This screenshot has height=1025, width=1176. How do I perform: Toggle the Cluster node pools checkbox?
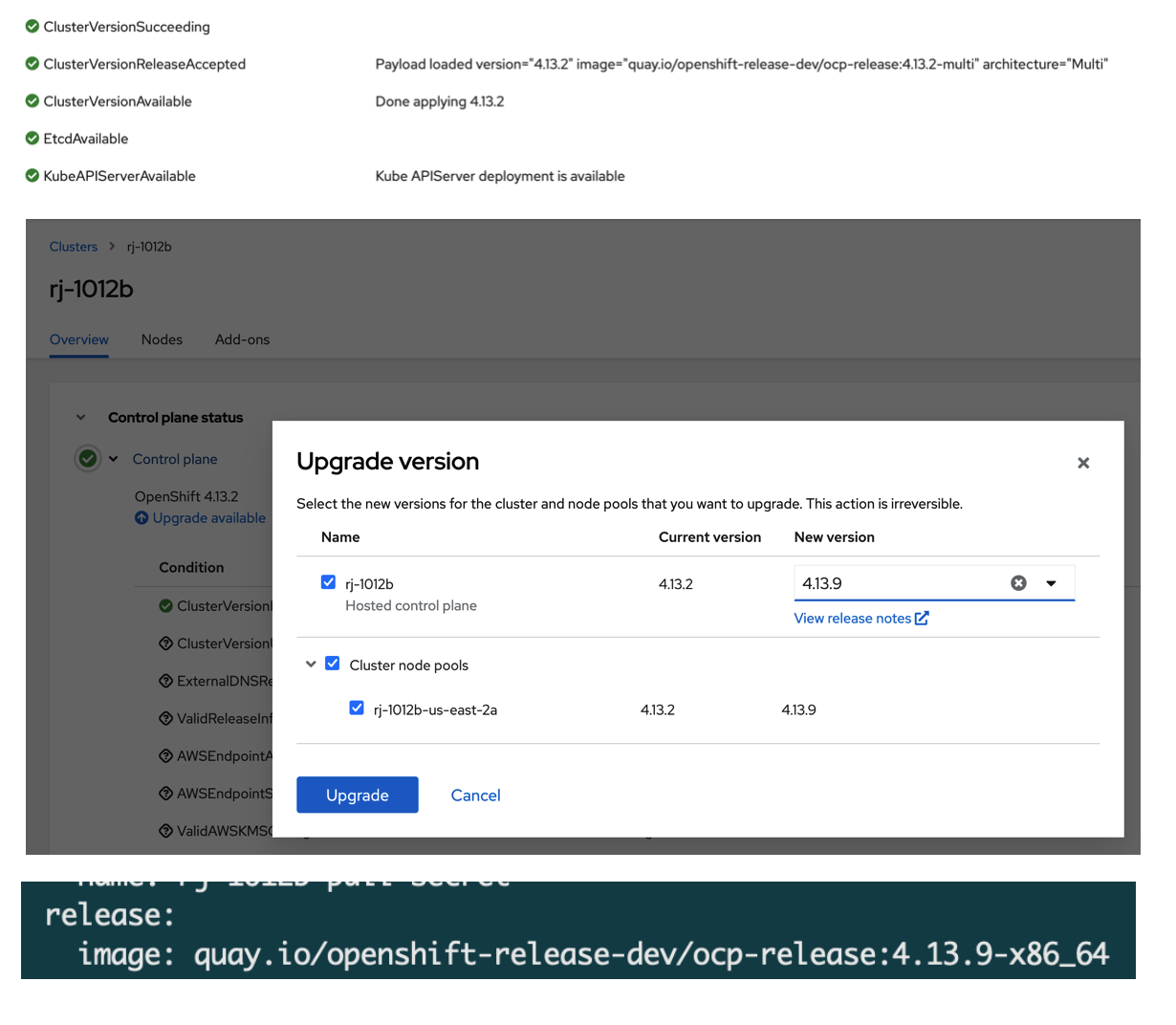(x=333, y=664)
